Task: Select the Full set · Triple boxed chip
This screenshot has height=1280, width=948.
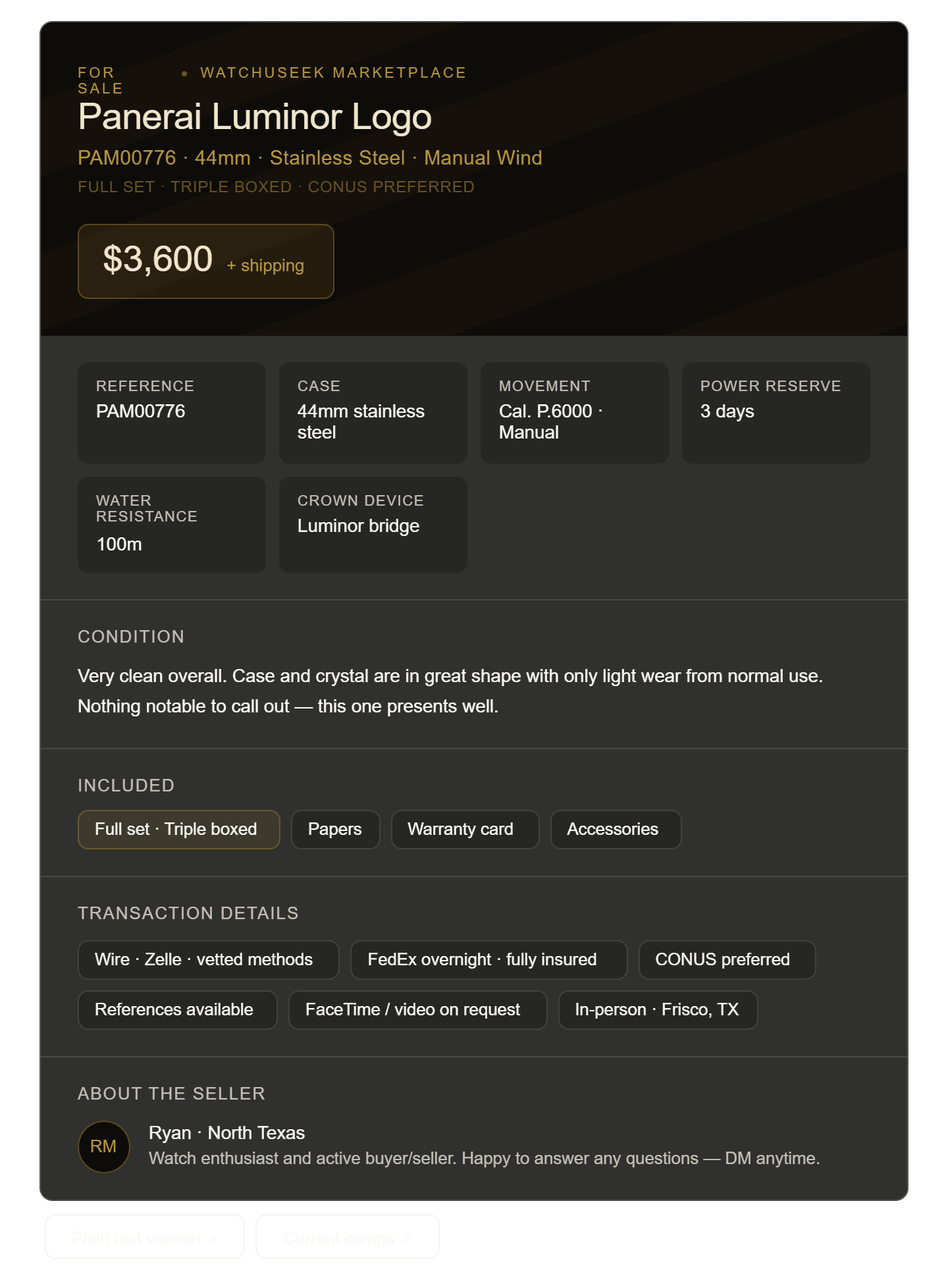Action: pyautogui.click(x=179, y=829)
